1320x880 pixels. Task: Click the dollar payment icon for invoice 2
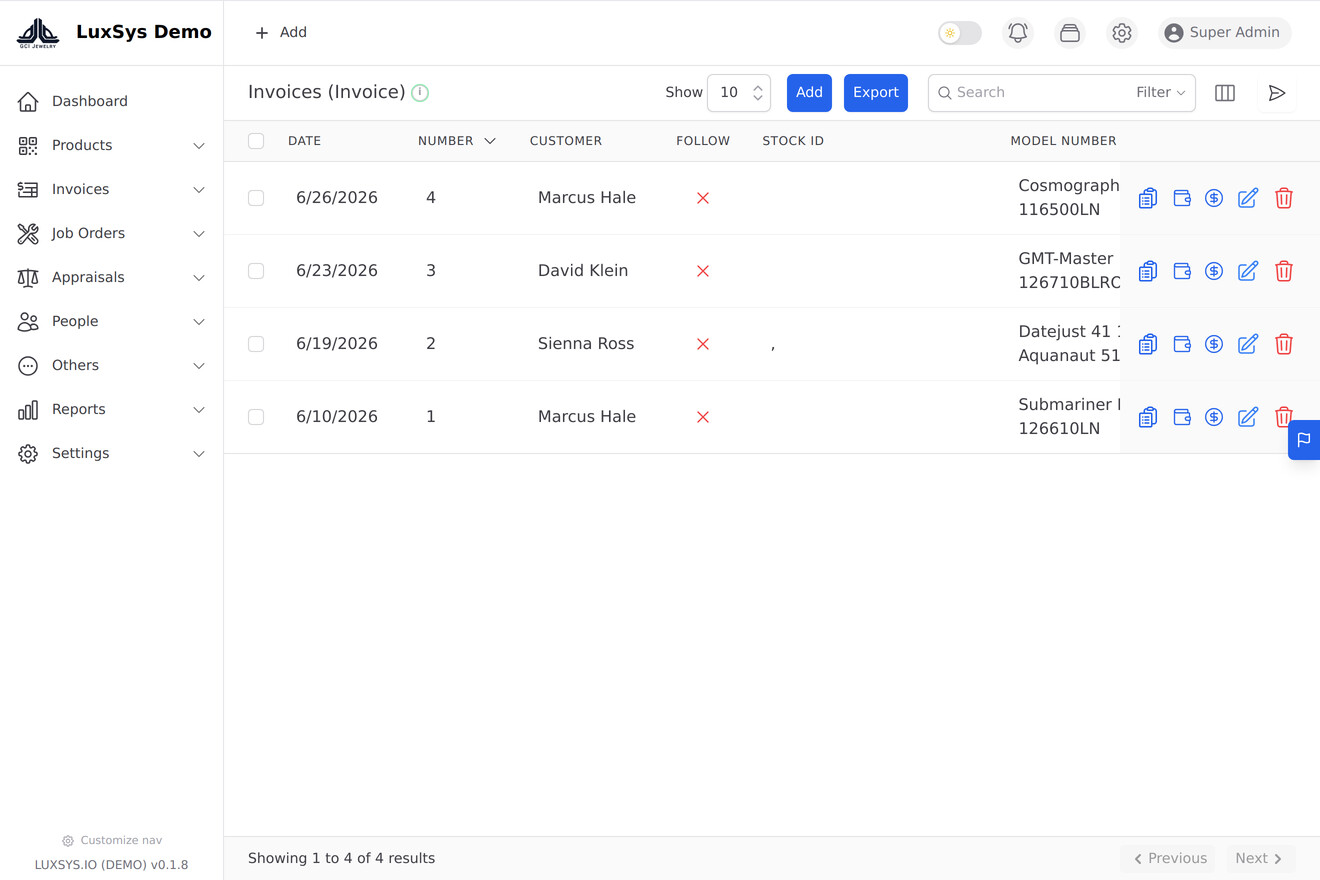[1214, 344]
